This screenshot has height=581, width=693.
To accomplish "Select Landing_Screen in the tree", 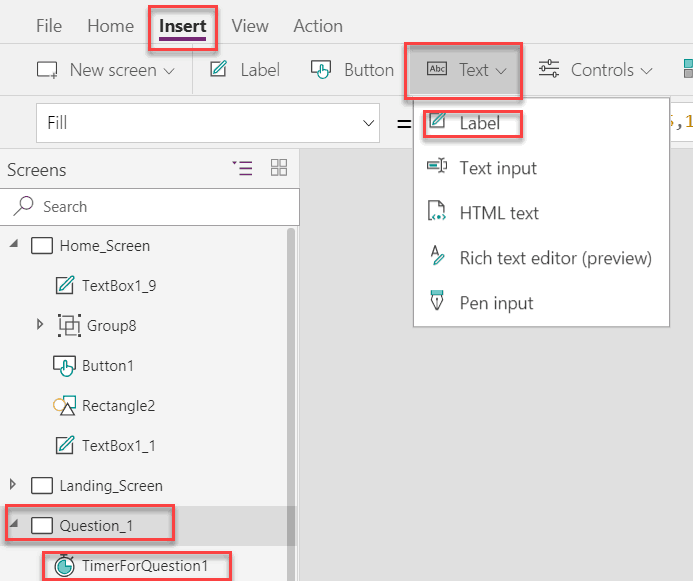I will pyautogui.click(x=111, y=486).
